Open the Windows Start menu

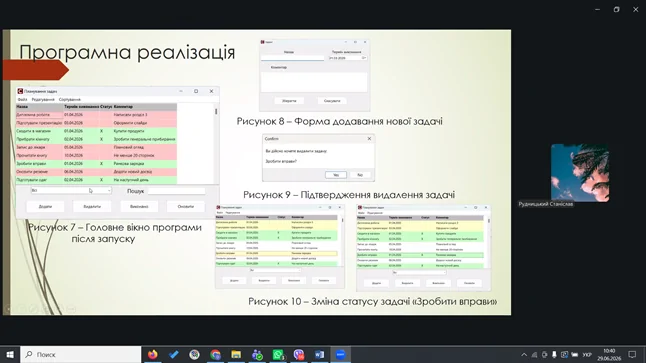(10, 354)
